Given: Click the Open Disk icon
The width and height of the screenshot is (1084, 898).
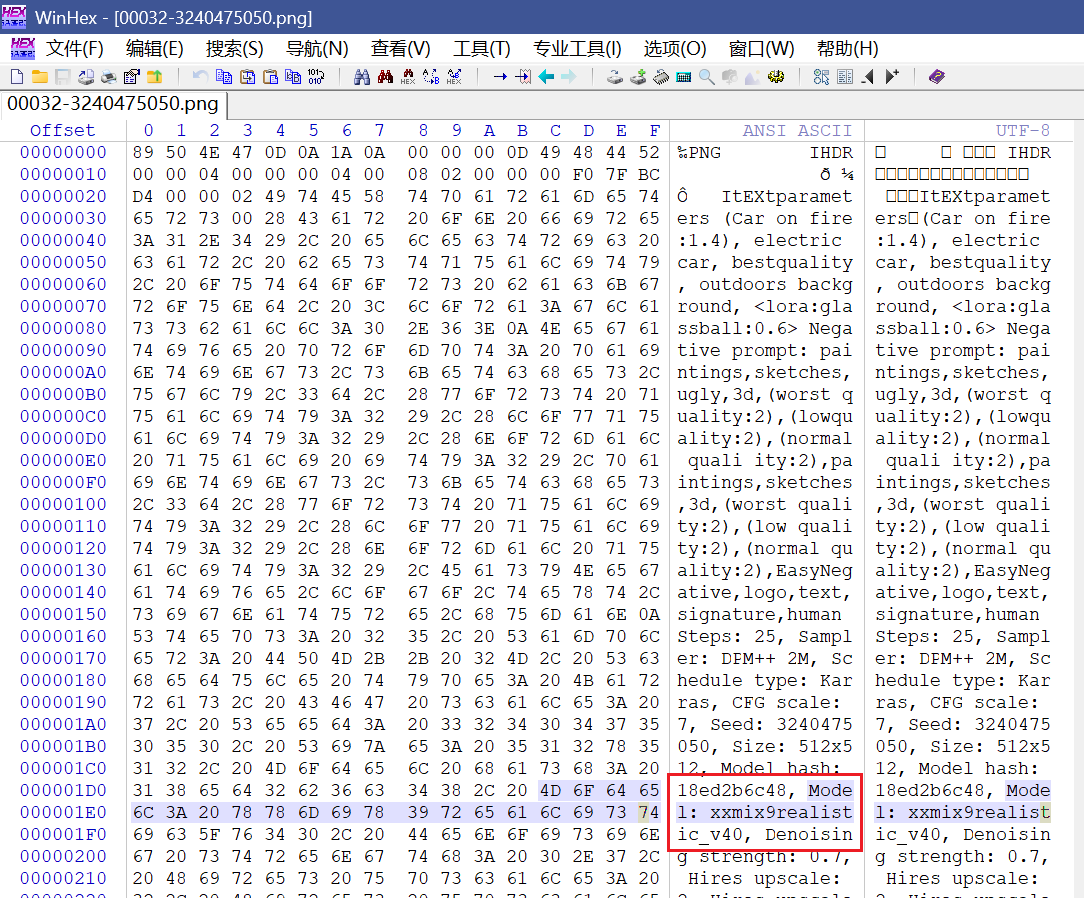Looking at the screenshot, I should 616,77.
